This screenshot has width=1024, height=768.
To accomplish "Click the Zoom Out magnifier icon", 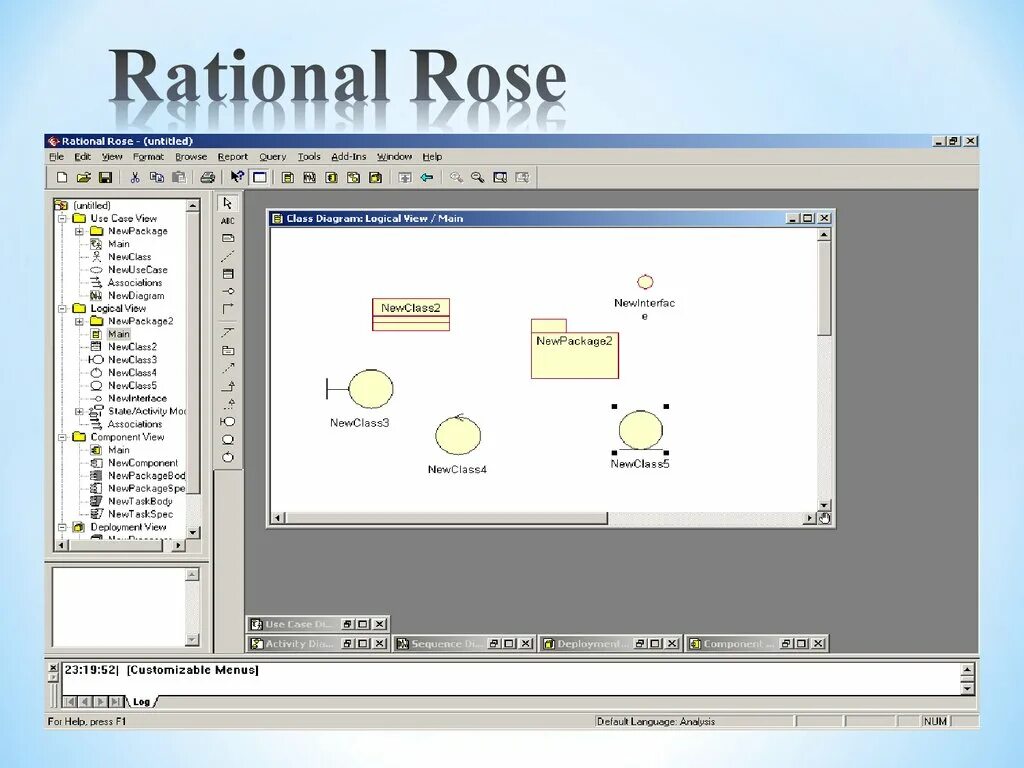I will 478,177.
